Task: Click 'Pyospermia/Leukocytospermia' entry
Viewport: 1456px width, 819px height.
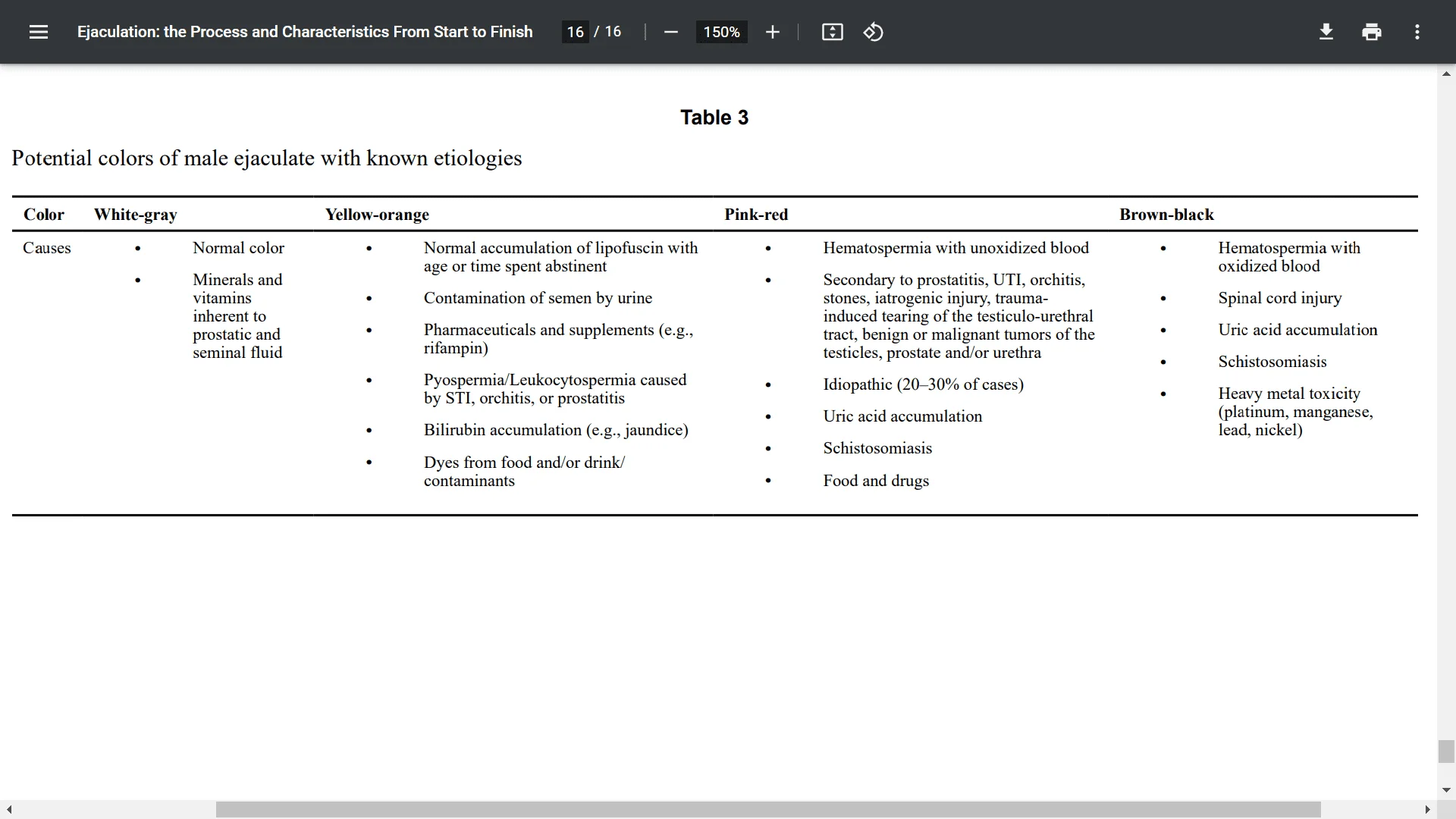Action: tap(555, 389)
